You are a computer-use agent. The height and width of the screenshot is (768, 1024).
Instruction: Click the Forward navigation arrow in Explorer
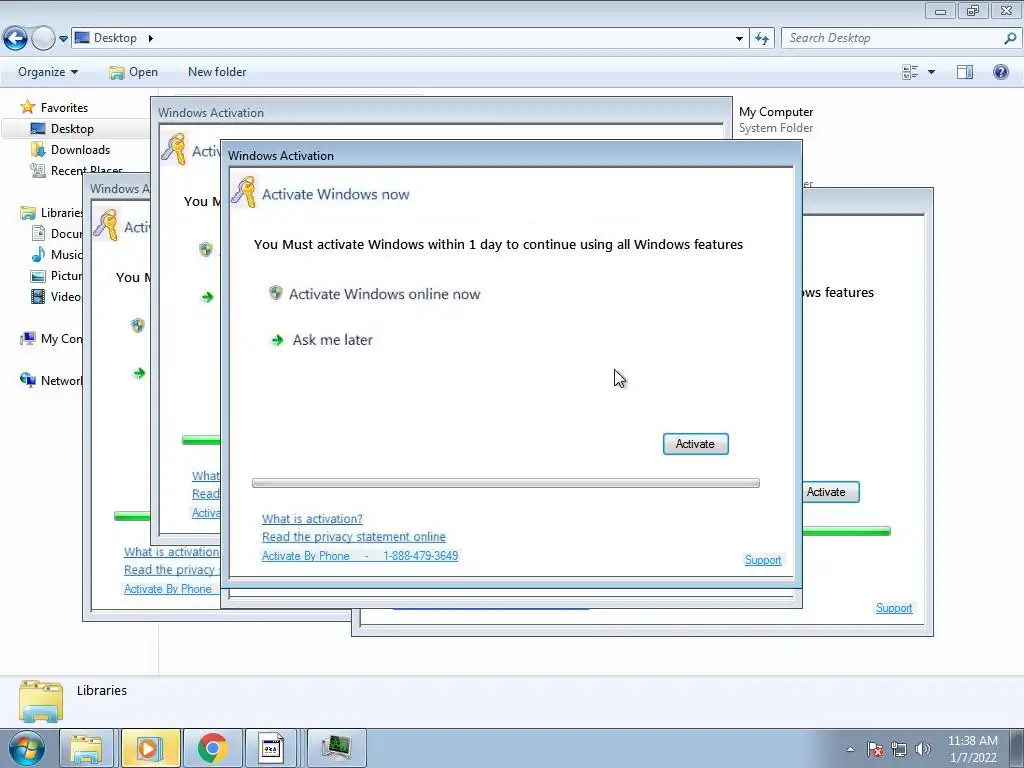tap(43, 39)
